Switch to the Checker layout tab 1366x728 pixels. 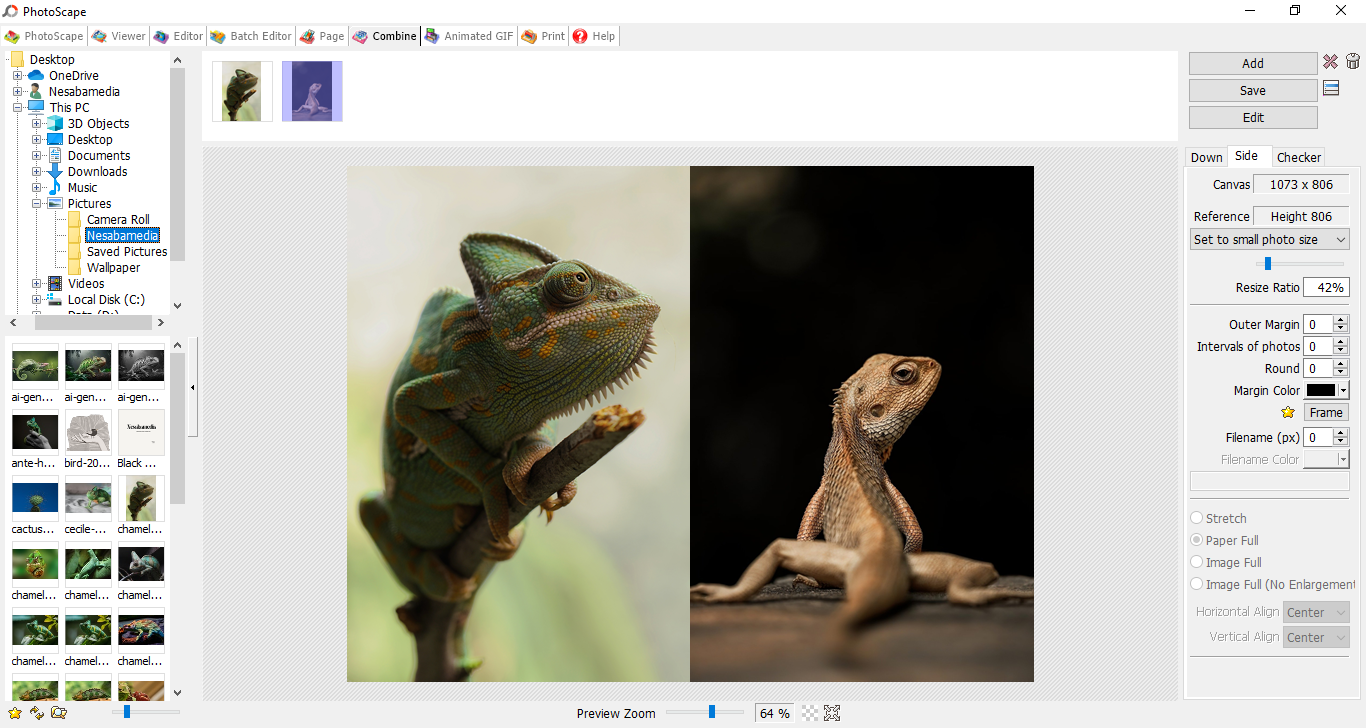tap(1299, 157)
